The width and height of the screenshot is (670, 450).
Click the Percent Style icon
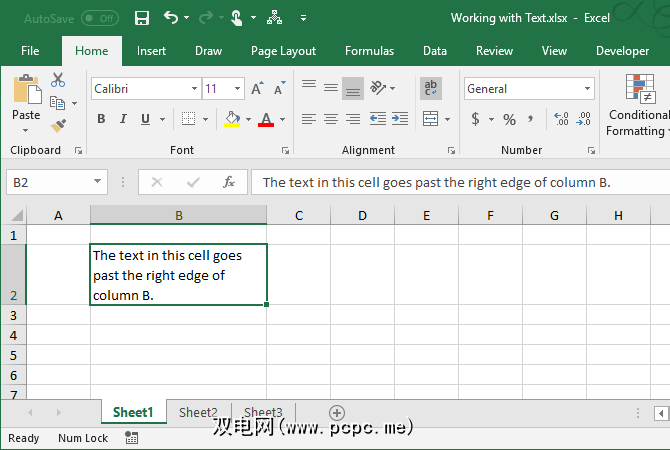[x=509, y=119]
